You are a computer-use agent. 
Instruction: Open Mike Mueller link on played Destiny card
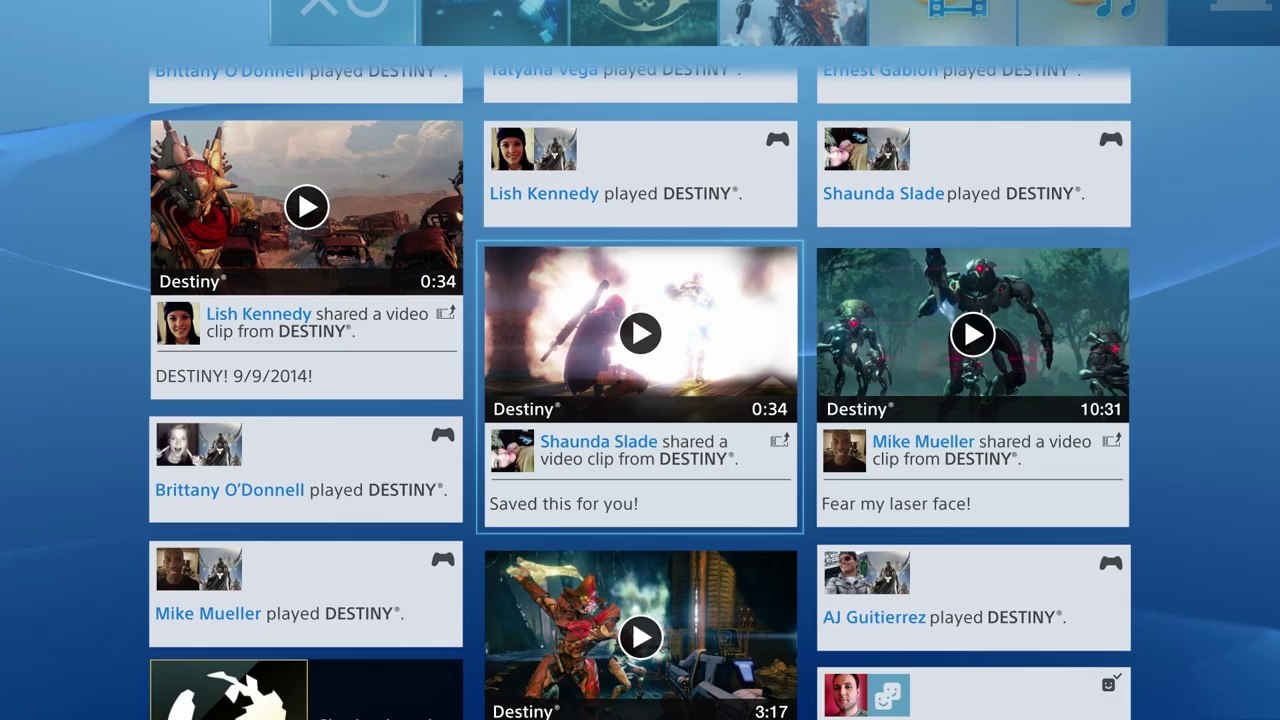coord(208,613)
